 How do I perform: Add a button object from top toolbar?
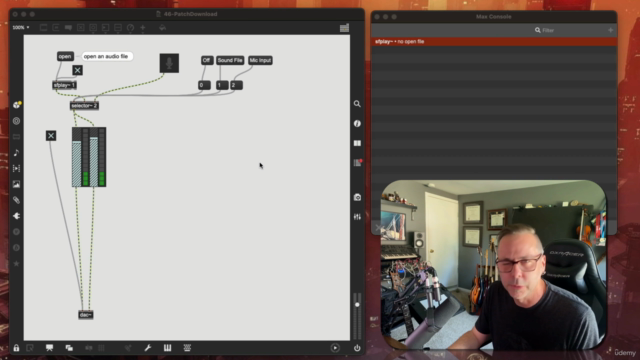(93, 28)
